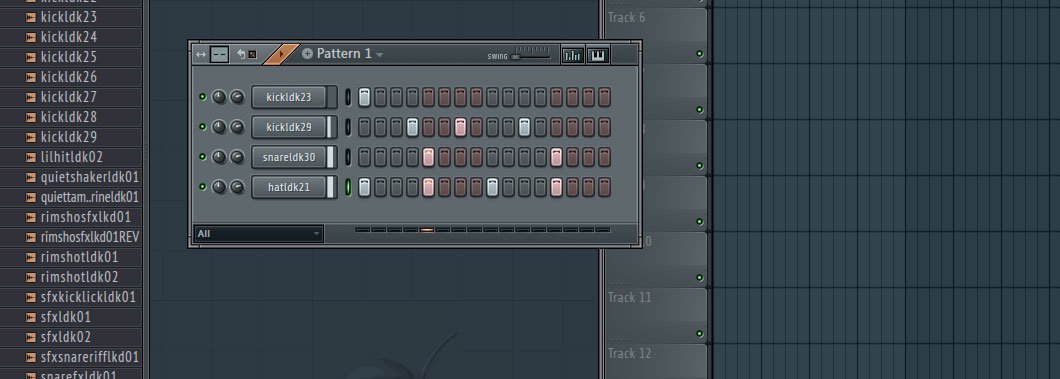Deselect hatldk21 channel via lit selector LED
1060x379 pixels.
tap(348, 186)
